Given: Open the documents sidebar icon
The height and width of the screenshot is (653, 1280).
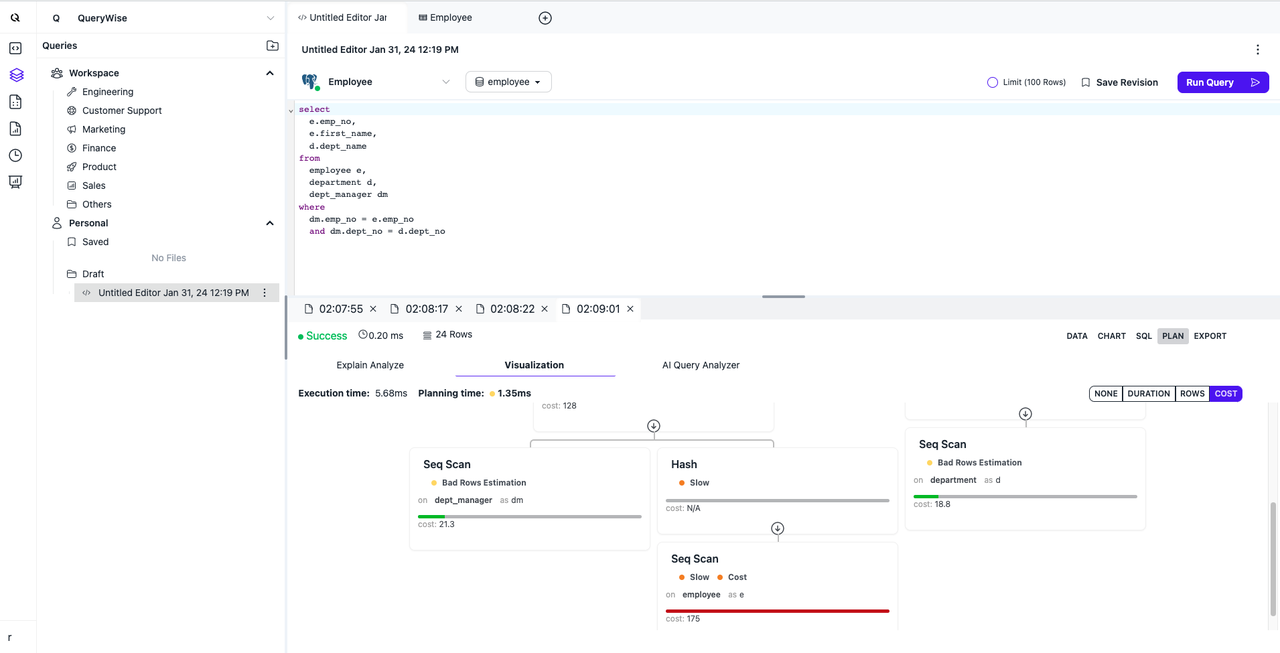Looking at the screenshot, I should tap(15, 102).
